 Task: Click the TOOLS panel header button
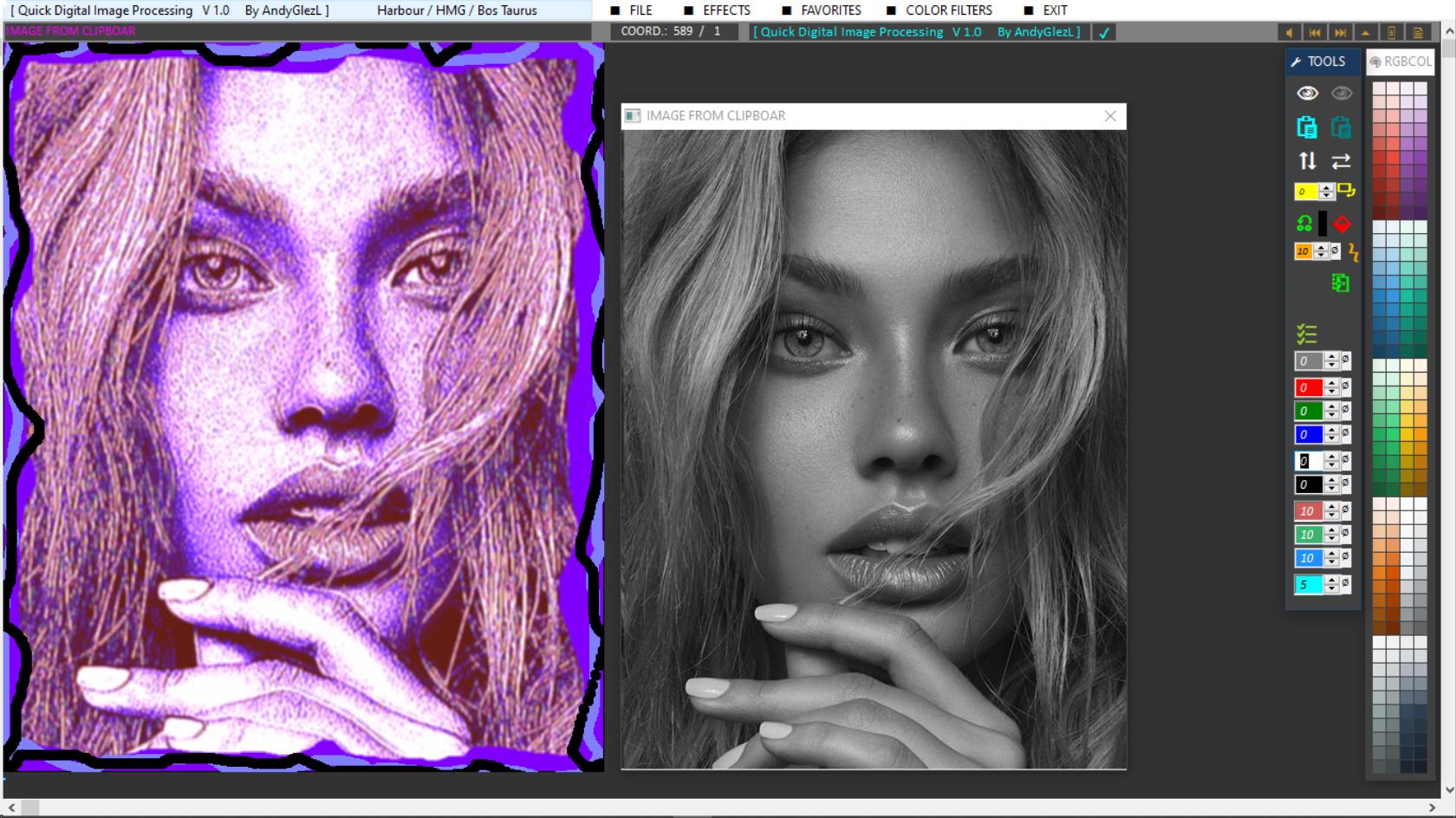click(x=1318, y=62)
